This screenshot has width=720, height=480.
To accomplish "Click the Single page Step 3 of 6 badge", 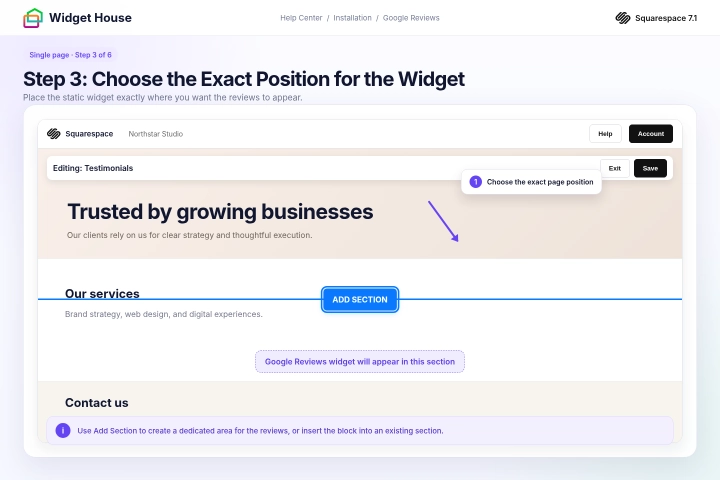I will (x=70, y=55).
